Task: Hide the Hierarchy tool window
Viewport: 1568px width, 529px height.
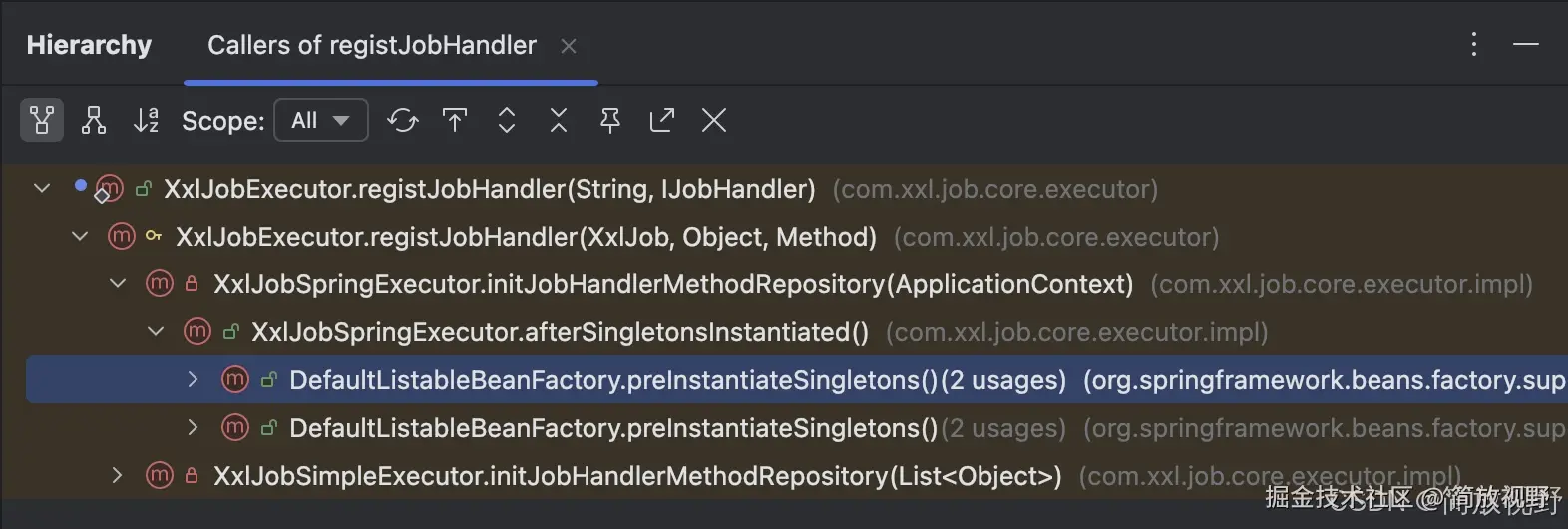Action: (x=1526, y=44)
